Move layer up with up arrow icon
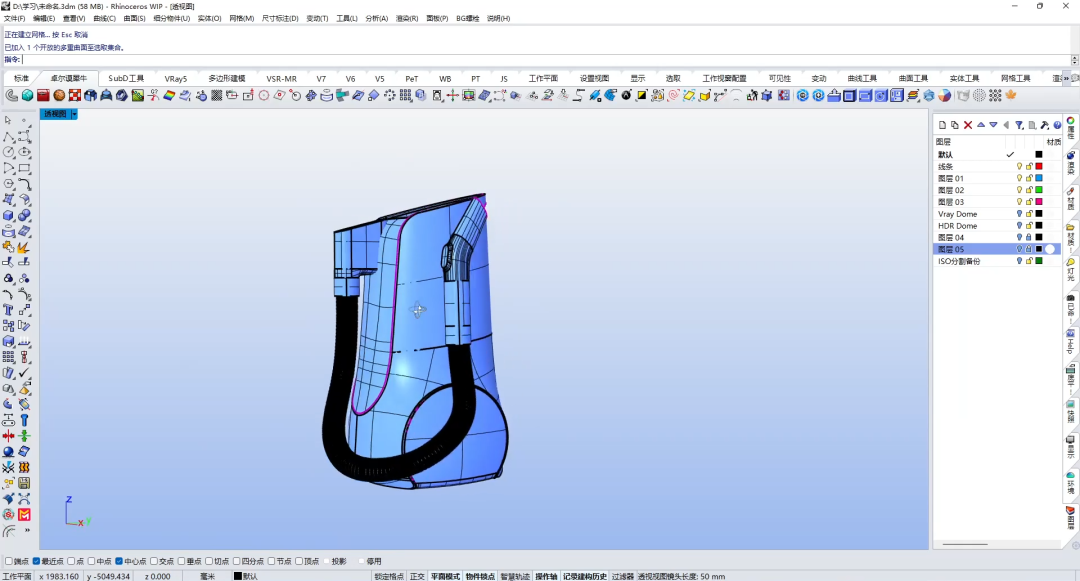This screenshot has height=581, width=1080. (x=981, y=125)
